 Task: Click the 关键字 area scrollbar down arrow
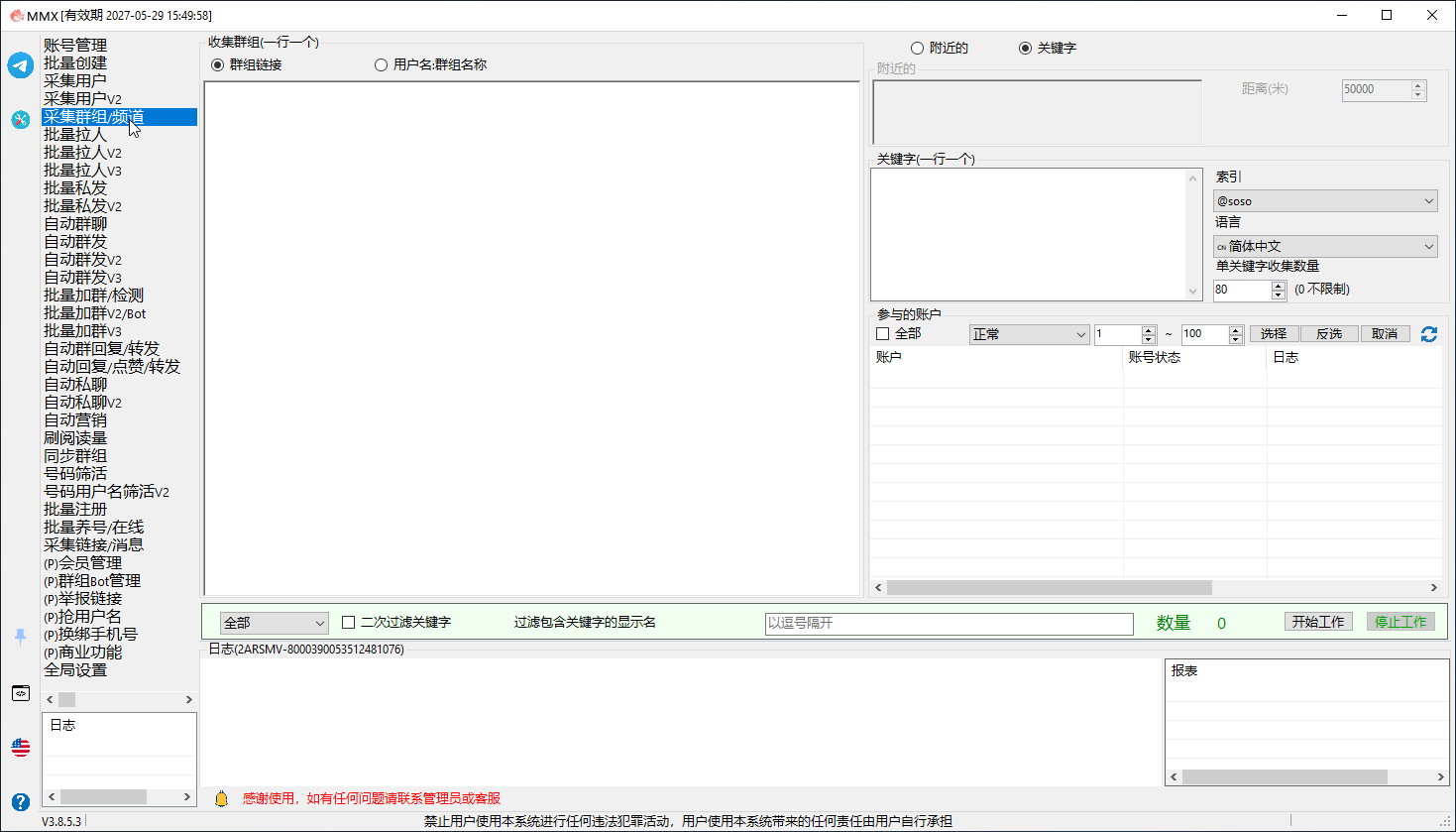click(x=1192, y=292)
